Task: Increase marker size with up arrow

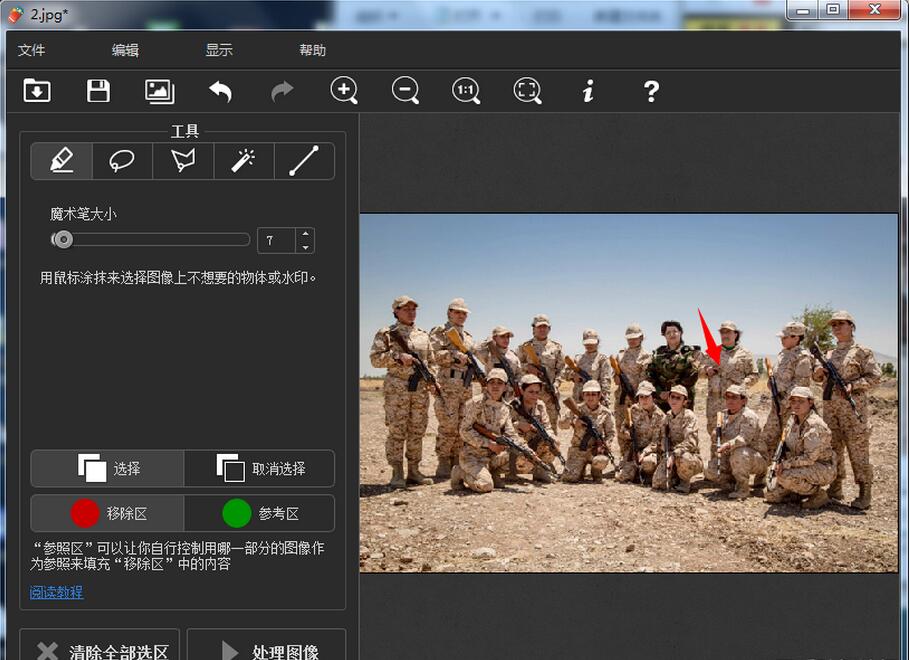Action: [x=305, y=234]
